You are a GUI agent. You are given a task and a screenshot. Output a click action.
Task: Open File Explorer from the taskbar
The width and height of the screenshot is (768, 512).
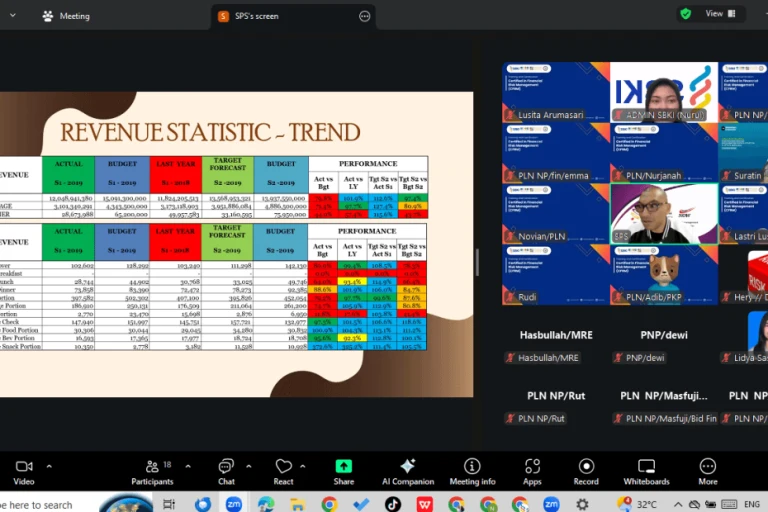click(x=297, y=504)
